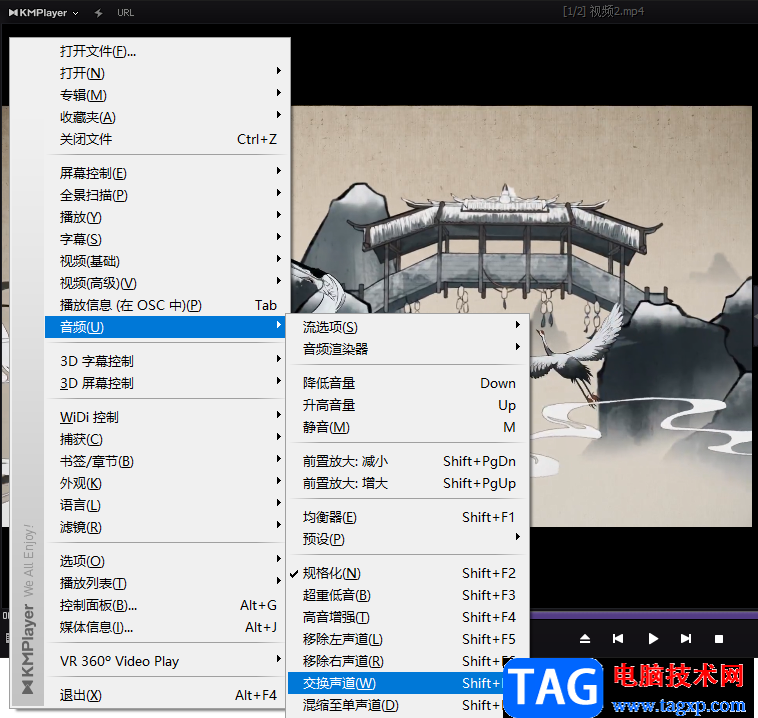Click the play button
Viewport: 758px width, 718px height.
click(x=653, y=639)
